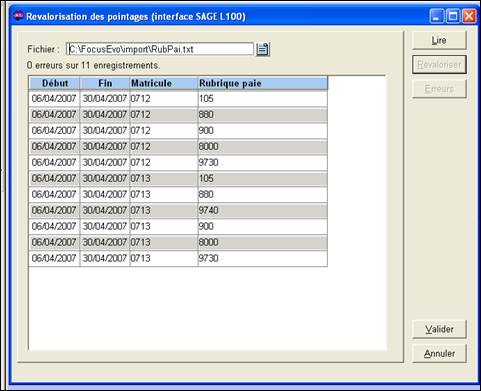
Task: Select rubrique 105 cell for matricule 0712
Action: (263, 99)
